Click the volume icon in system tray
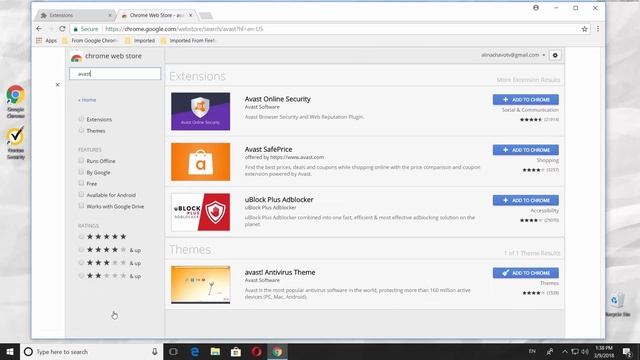The width and height of the screenshot is (640, 360). pos(585,351)
